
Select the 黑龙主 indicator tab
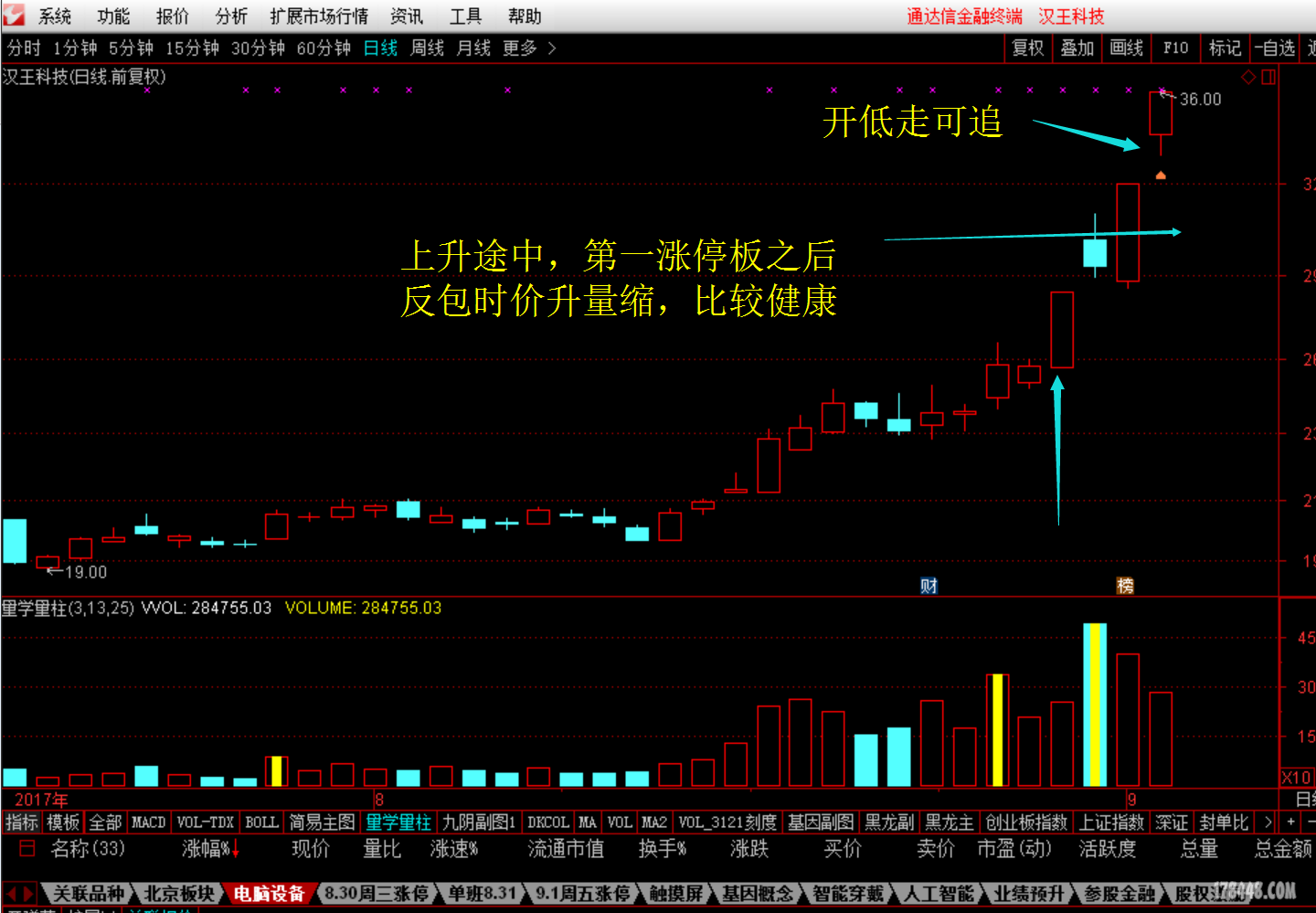[950, 823]
